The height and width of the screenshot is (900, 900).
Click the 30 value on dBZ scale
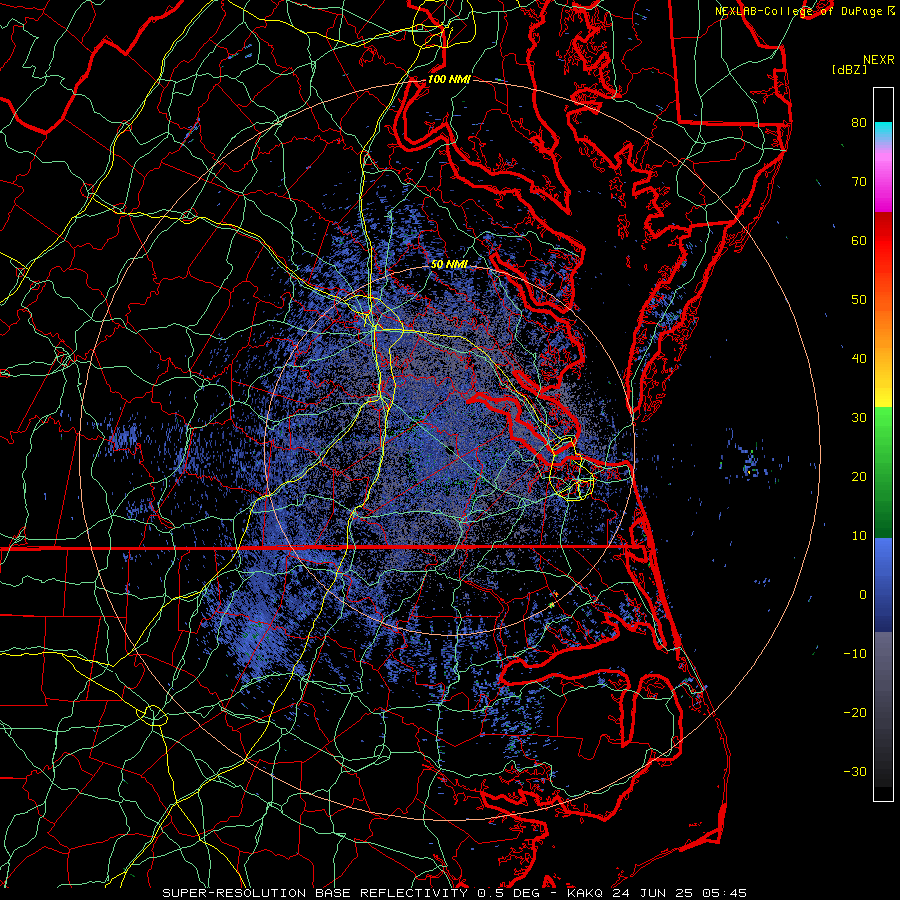[859, 417]
